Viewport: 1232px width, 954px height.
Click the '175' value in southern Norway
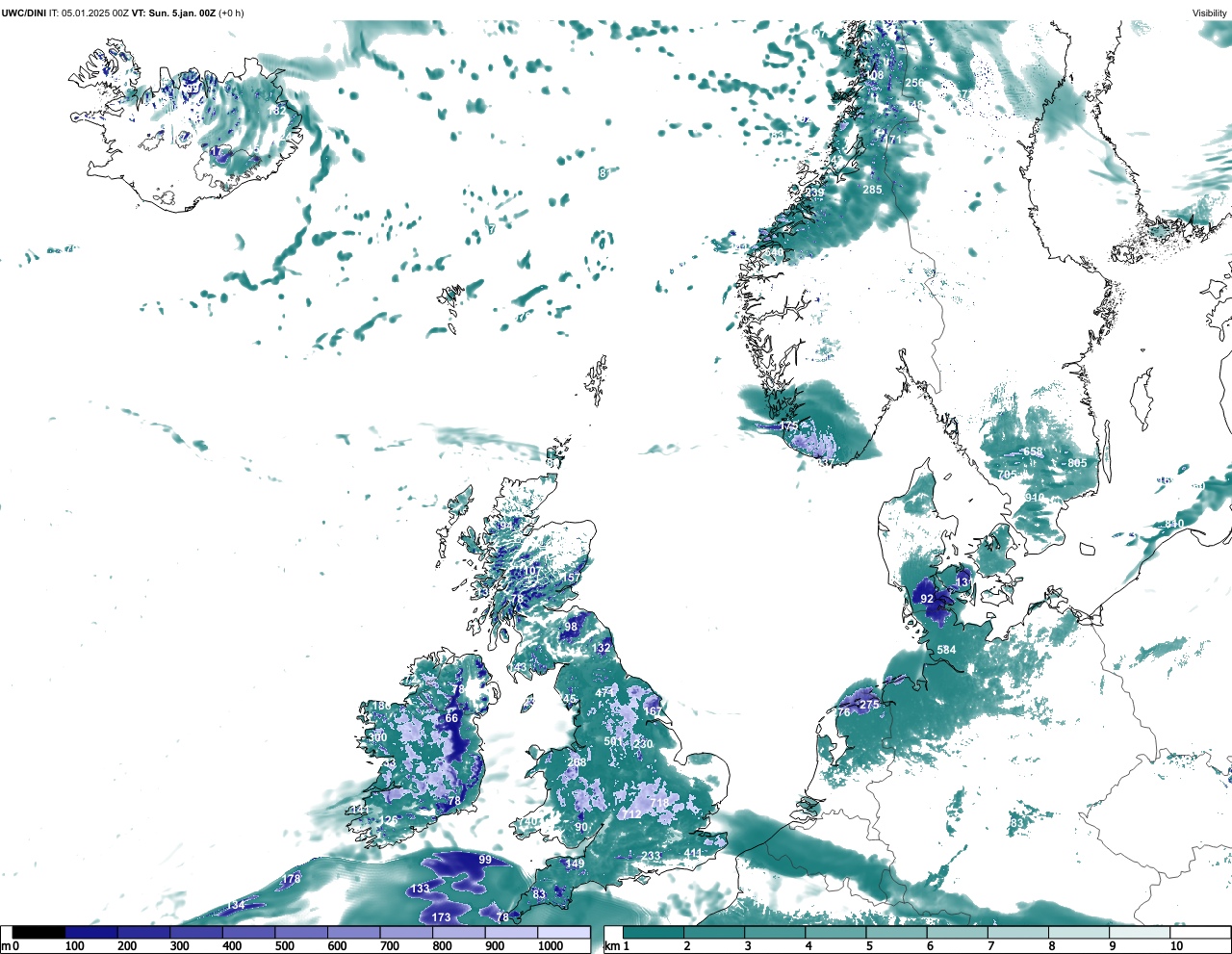click(x=789, y=425)
